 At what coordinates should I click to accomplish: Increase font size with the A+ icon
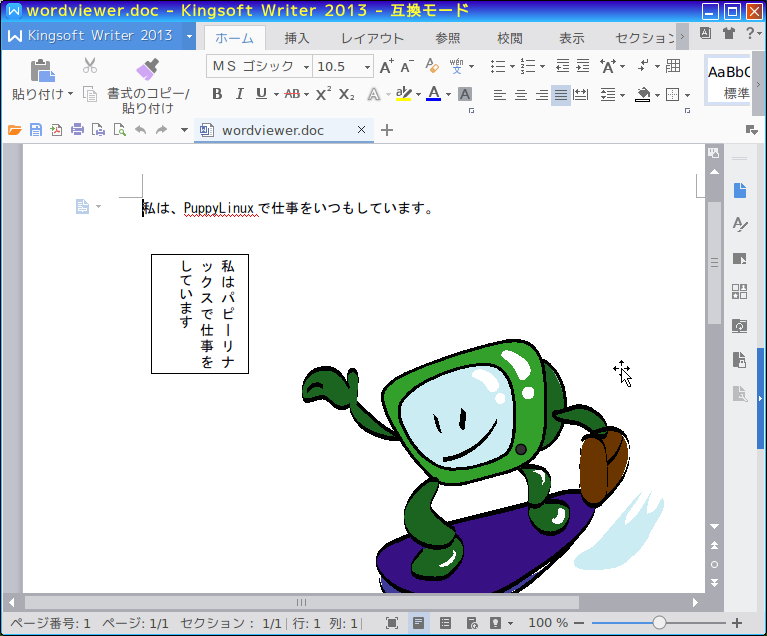(x=386, y=66)
